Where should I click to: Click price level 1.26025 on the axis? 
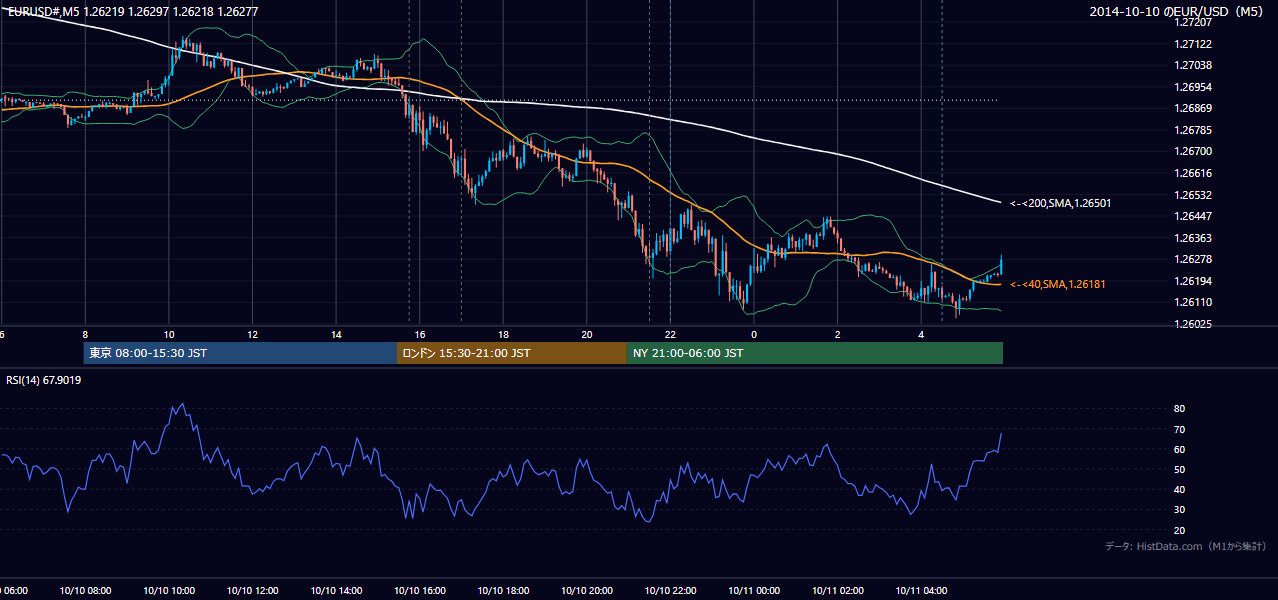pos(1194,324)
